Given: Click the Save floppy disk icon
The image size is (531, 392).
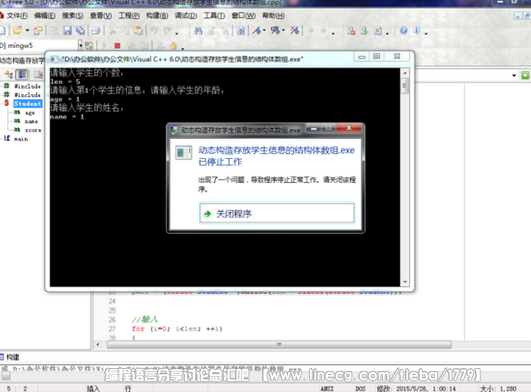Looking at the screenshot, I should 68,31.
